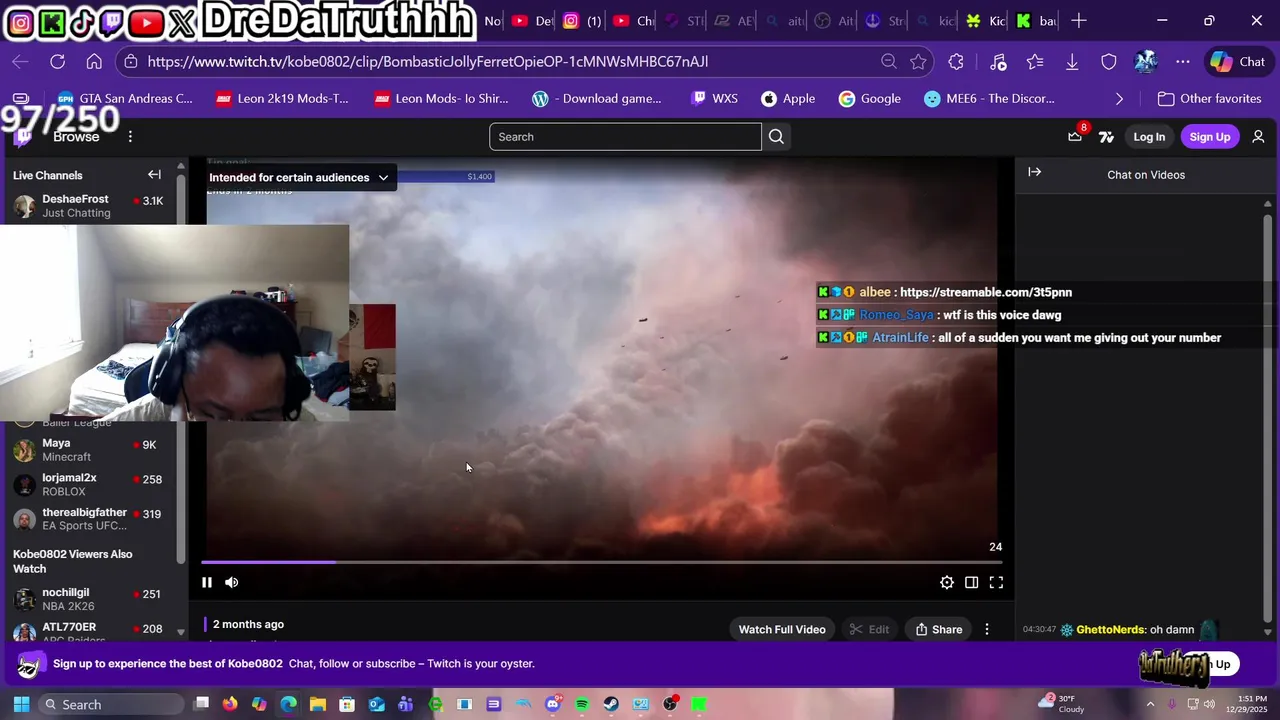This screenshot has width=1280, height=720.
Task: Open the three-dot menu next to Browse
Action: pos(130,137)
